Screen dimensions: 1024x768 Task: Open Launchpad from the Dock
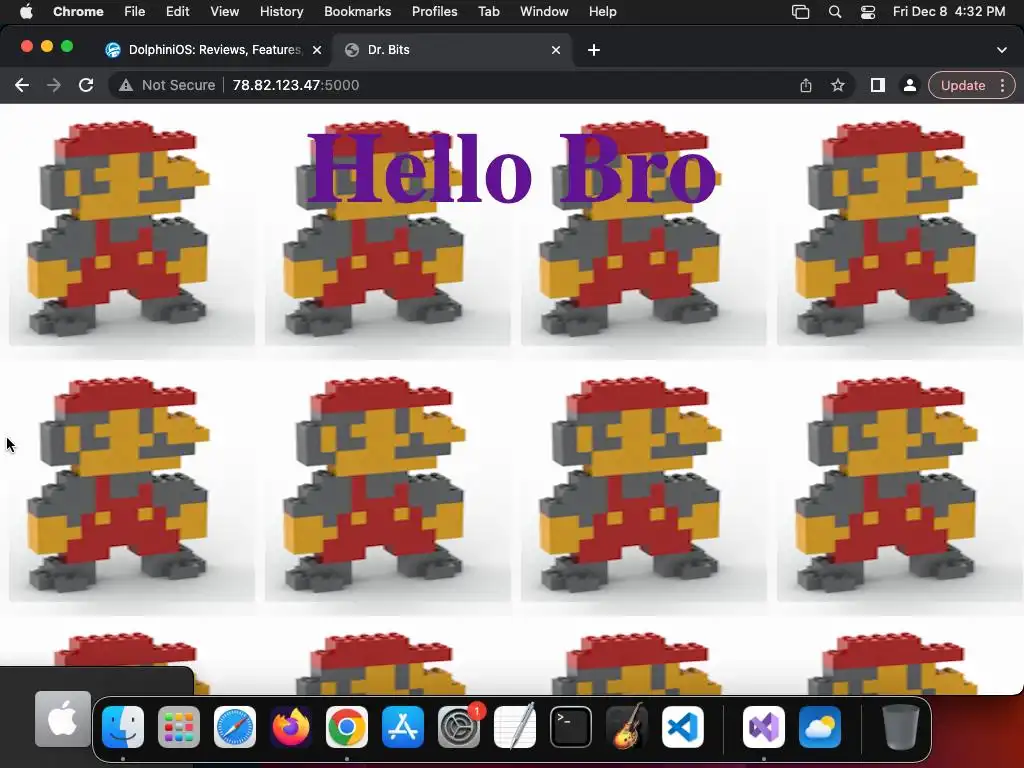[x=179, y=727]
